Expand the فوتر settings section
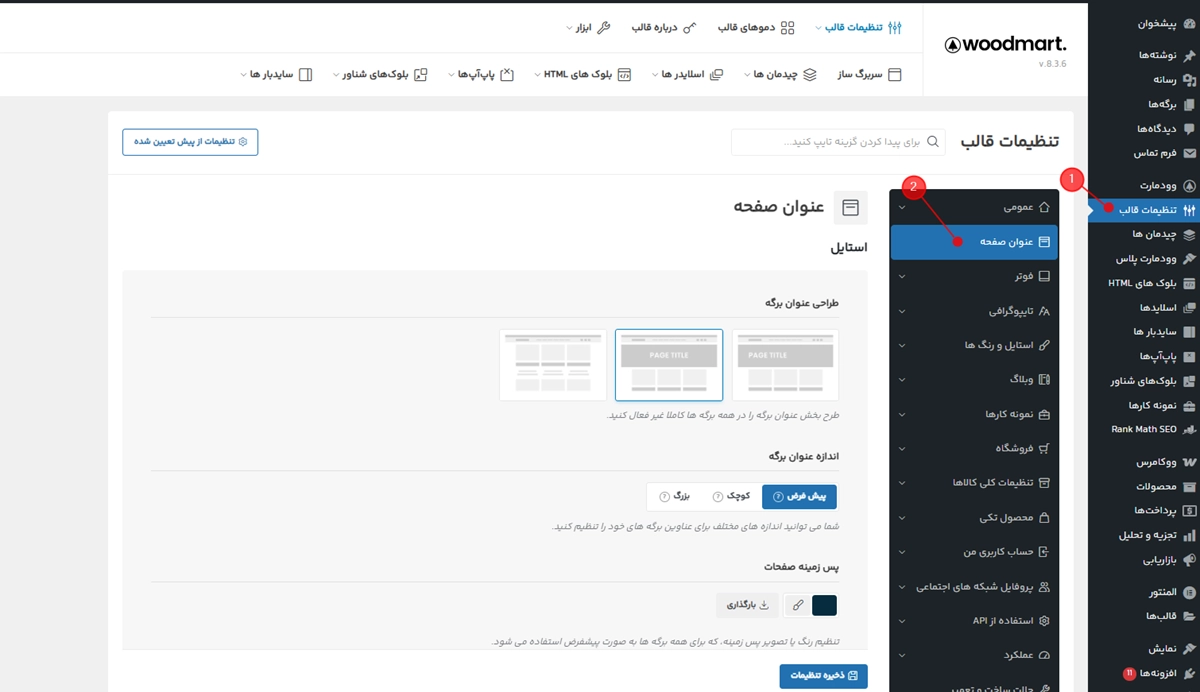The image size is (1200, 692). (x=973, y=276)
